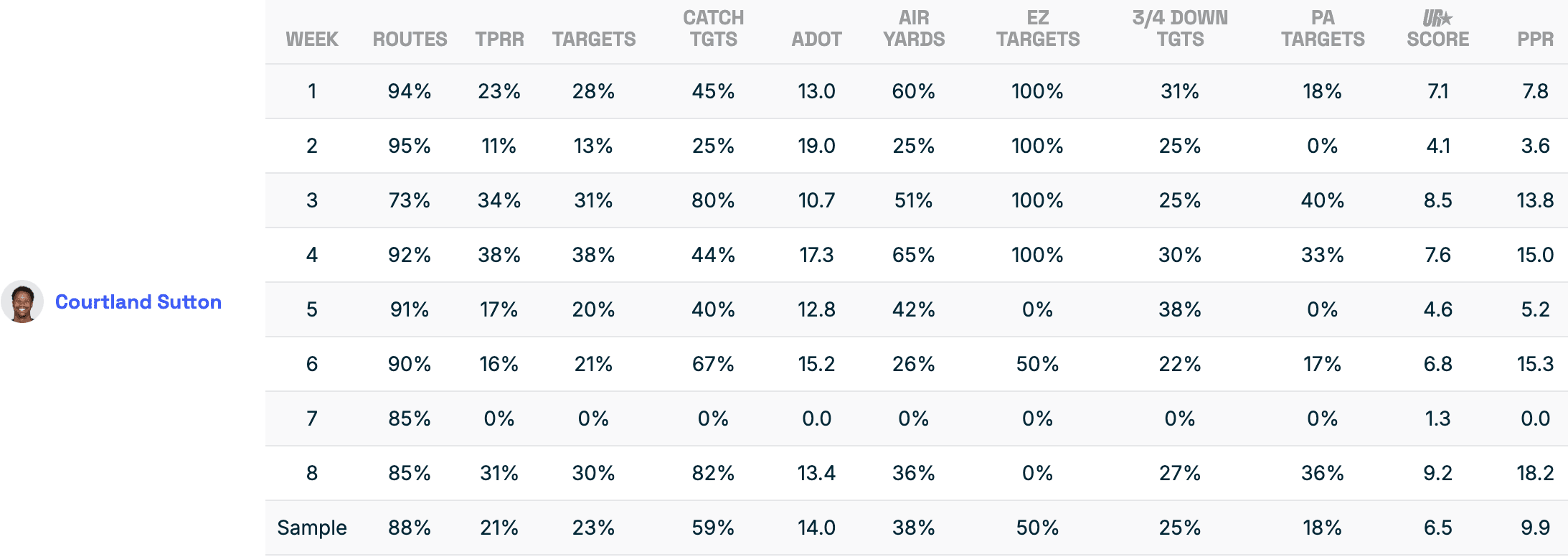Select the CATCH TGTS column header
The width and height of the screenshot is (1568, 557).
tap(714, 29)
